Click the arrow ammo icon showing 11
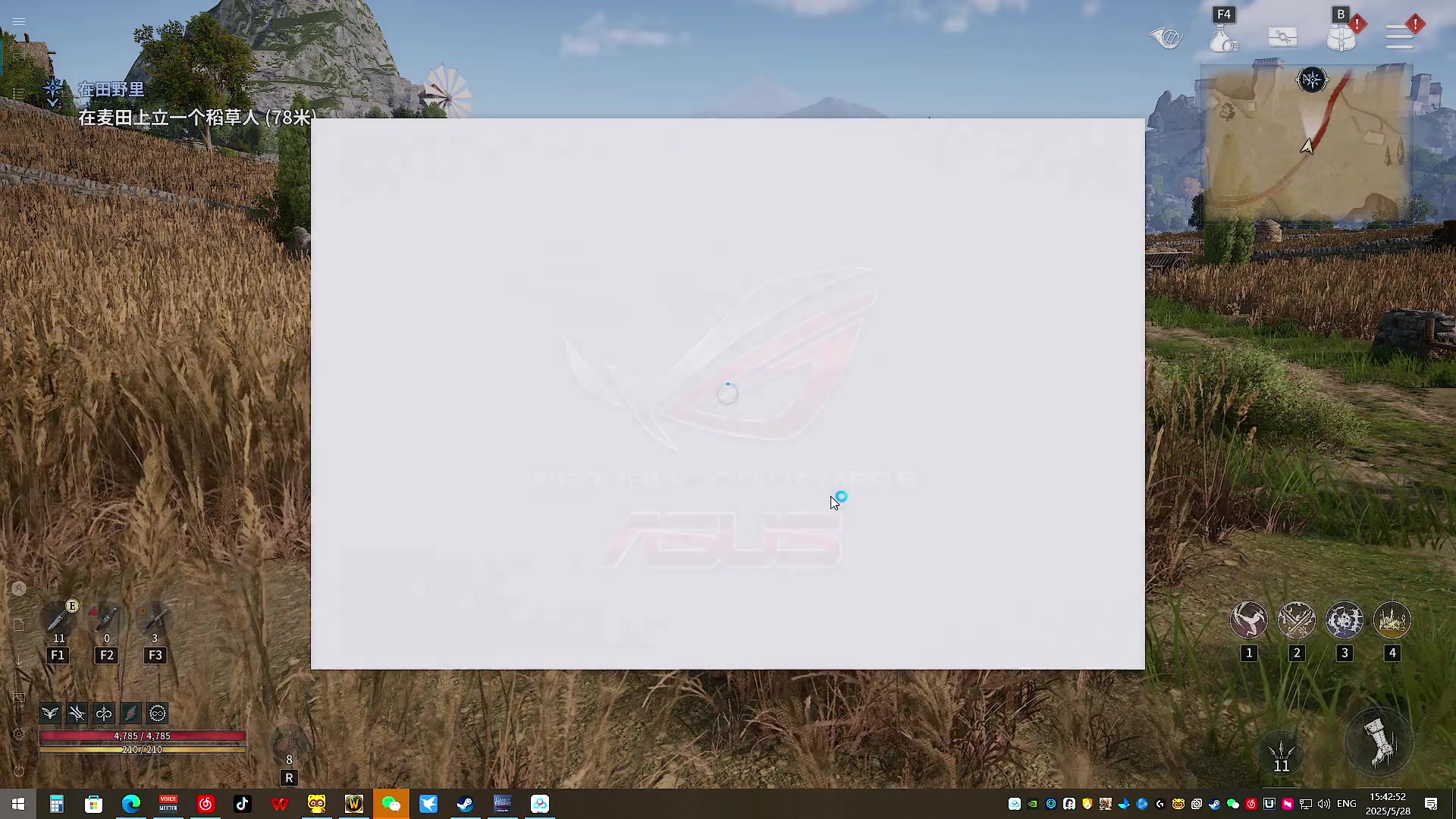This screenshot has width=1456, height=819. point(1281,753)
